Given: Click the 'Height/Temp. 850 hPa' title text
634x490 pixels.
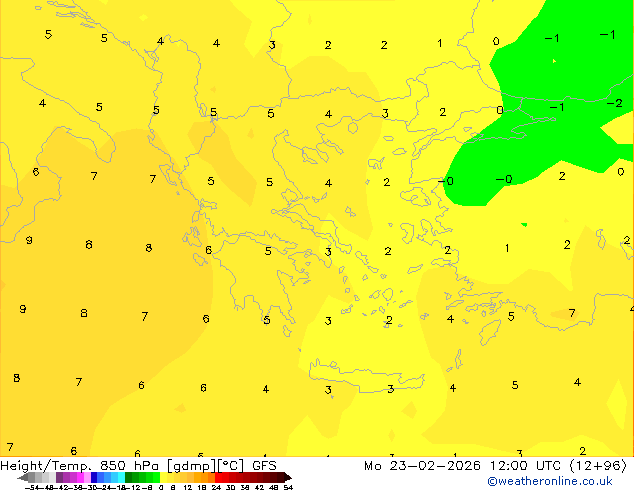Looking at the screenshot, I should (80, 466).
